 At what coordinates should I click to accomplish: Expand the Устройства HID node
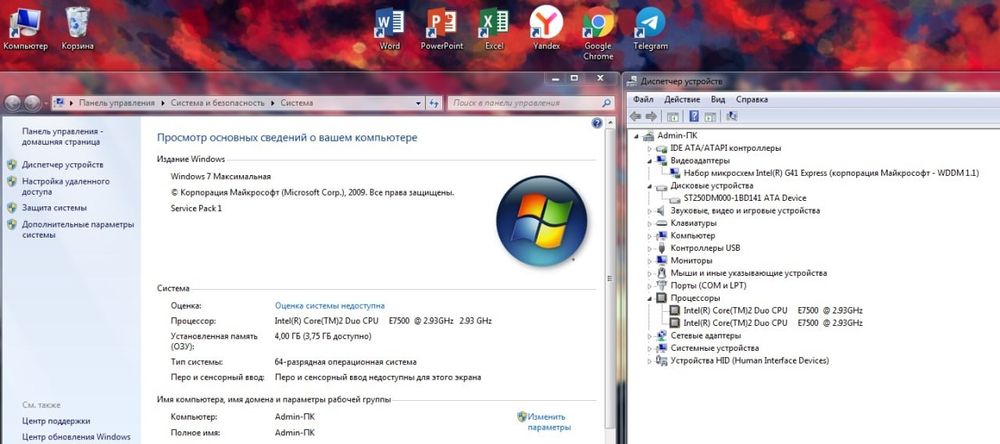click(x=650, y=360)
